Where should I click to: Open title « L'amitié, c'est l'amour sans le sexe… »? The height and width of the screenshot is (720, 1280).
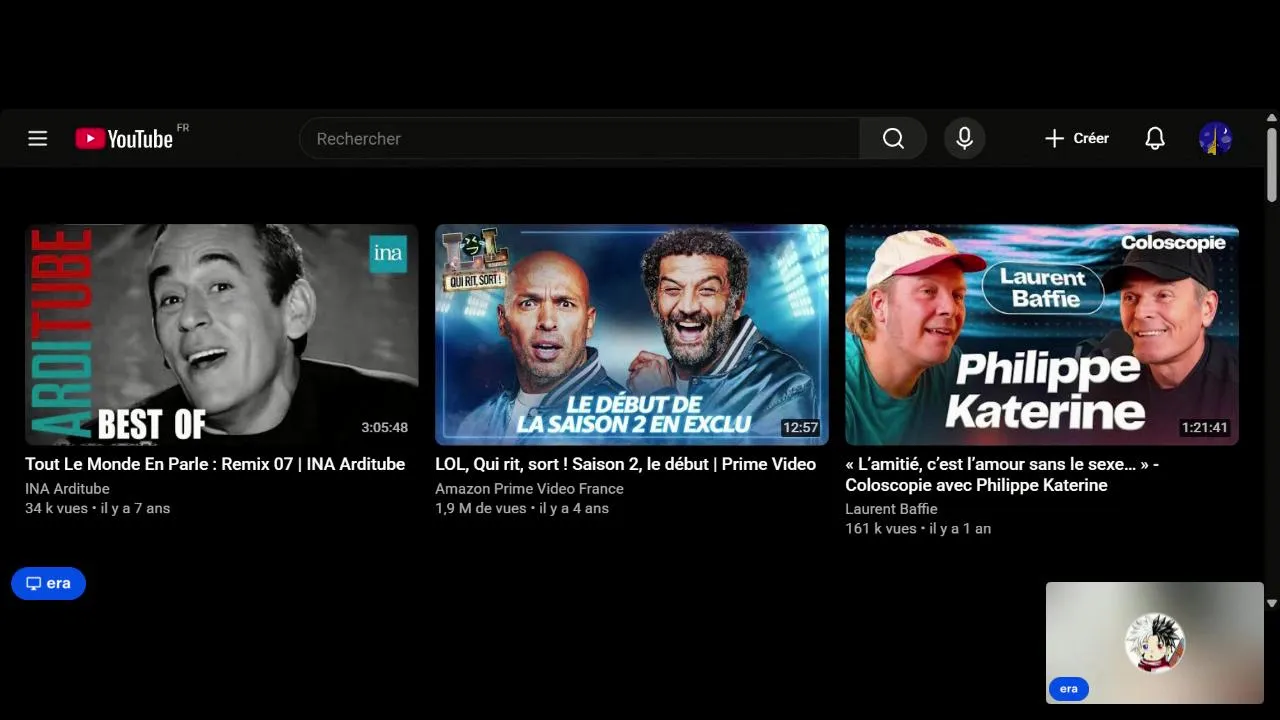tap(1002, 474)
